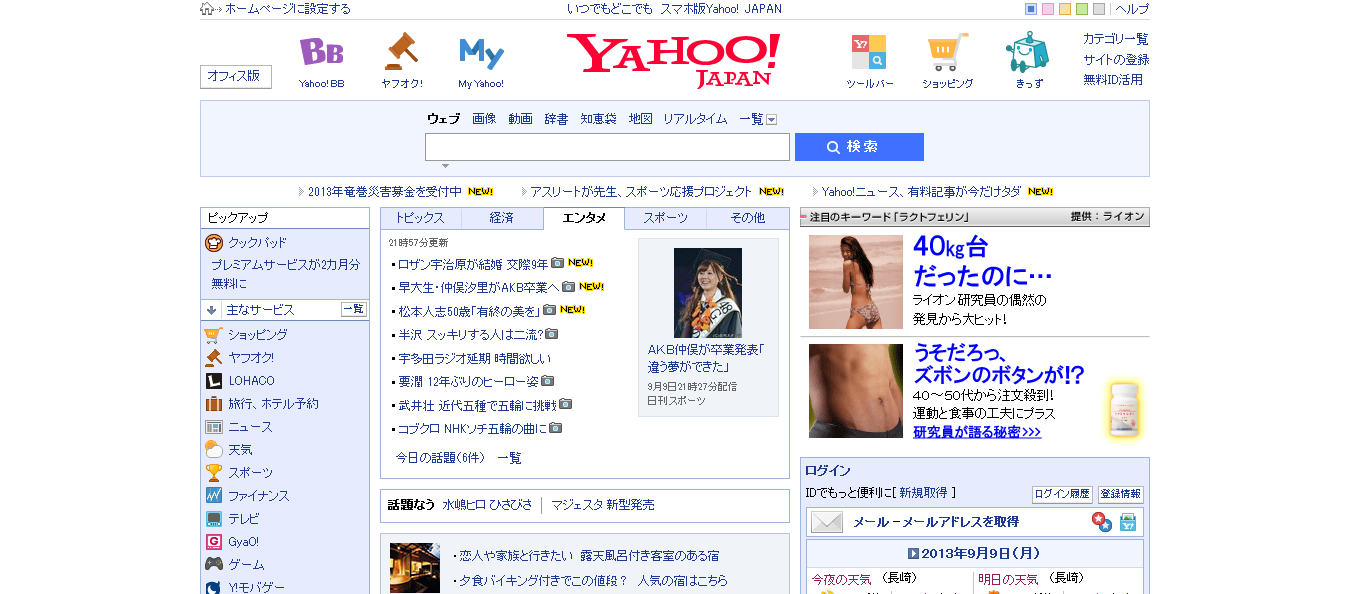Click the 天気 weather sidebar icon
Viewport: 1349px width, 594px height.
[x=213, y=450]
